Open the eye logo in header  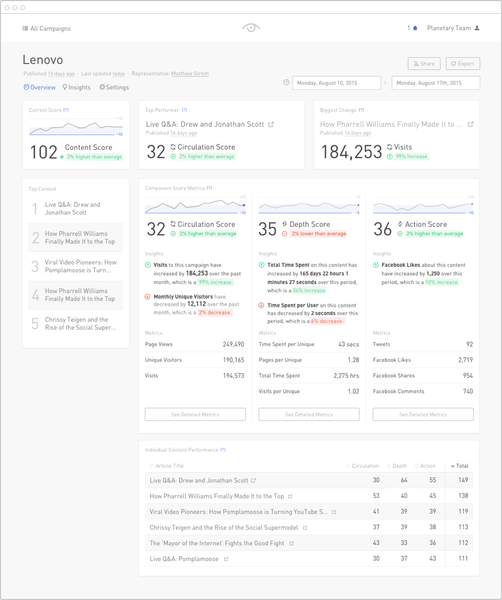click(251, 28)
